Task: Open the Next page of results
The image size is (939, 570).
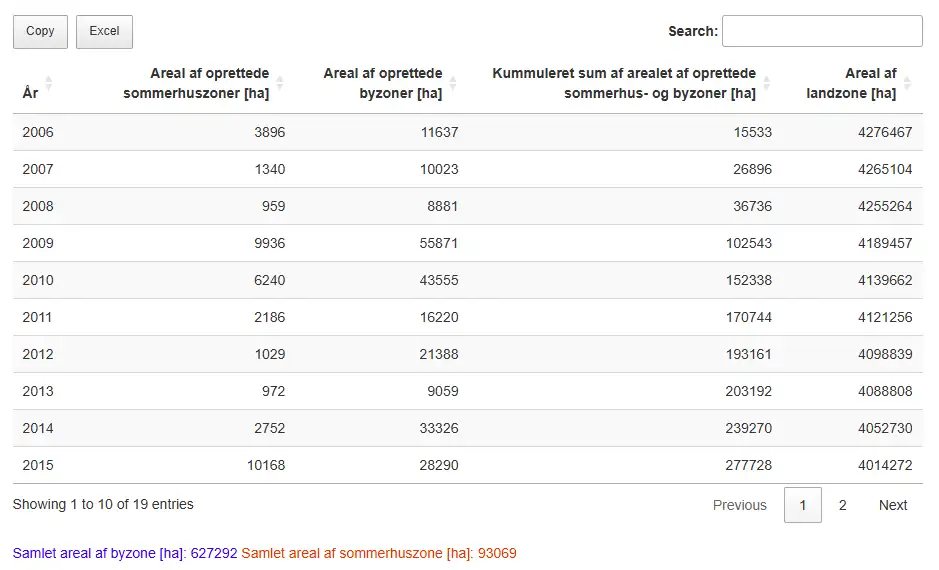Action: (x=893, y=505)
